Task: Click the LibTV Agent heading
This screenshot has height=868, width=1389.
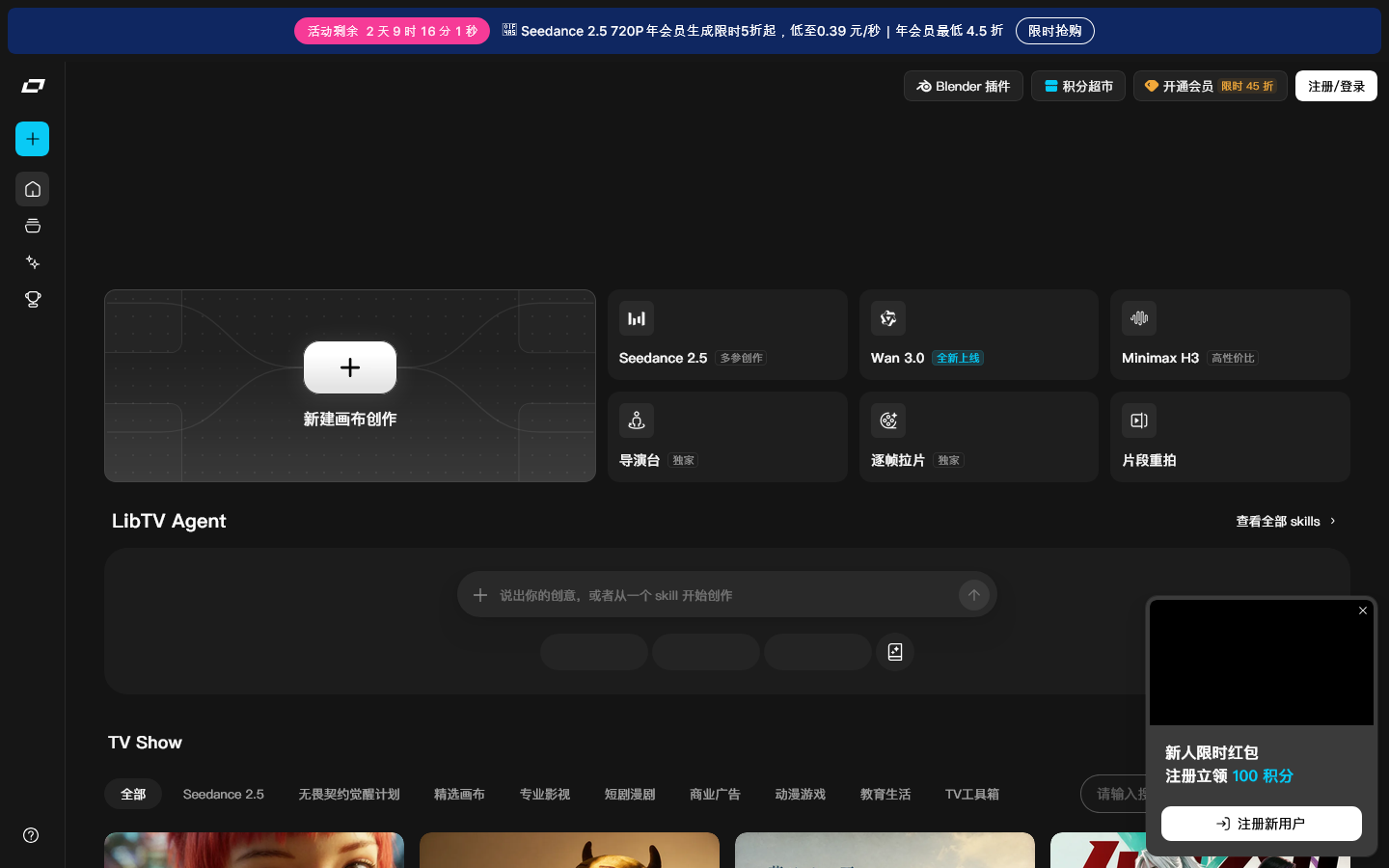Action: click(169, 521)
